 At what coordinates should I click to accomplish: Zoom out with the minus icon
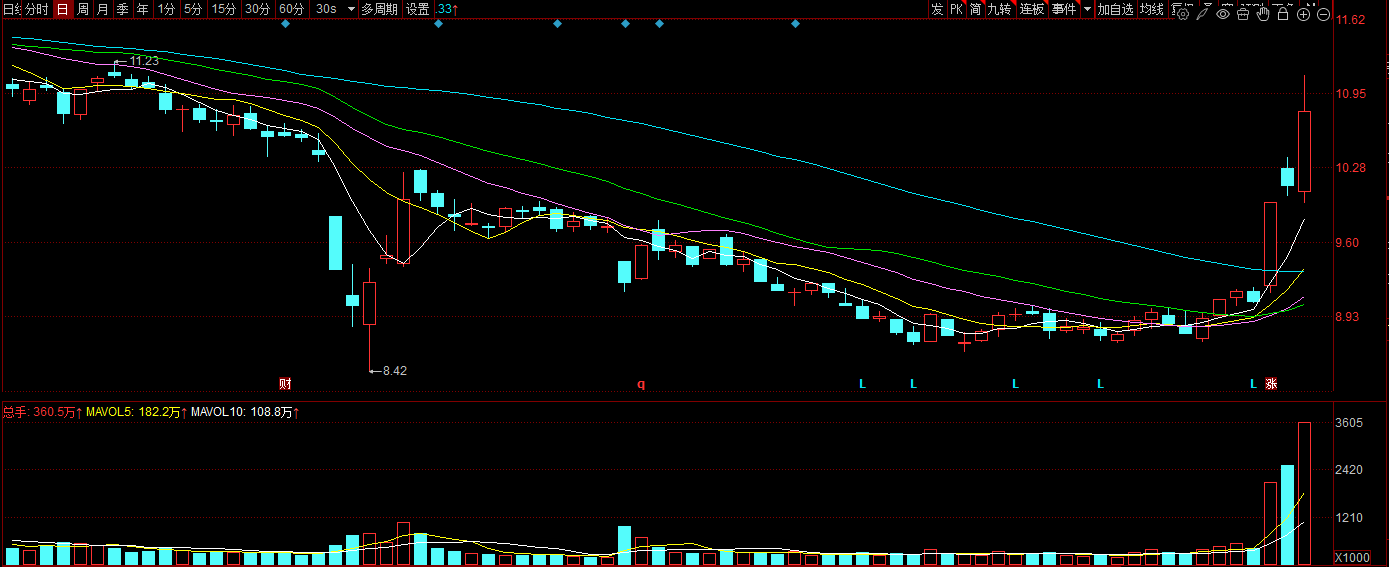tap(1323, 14)
